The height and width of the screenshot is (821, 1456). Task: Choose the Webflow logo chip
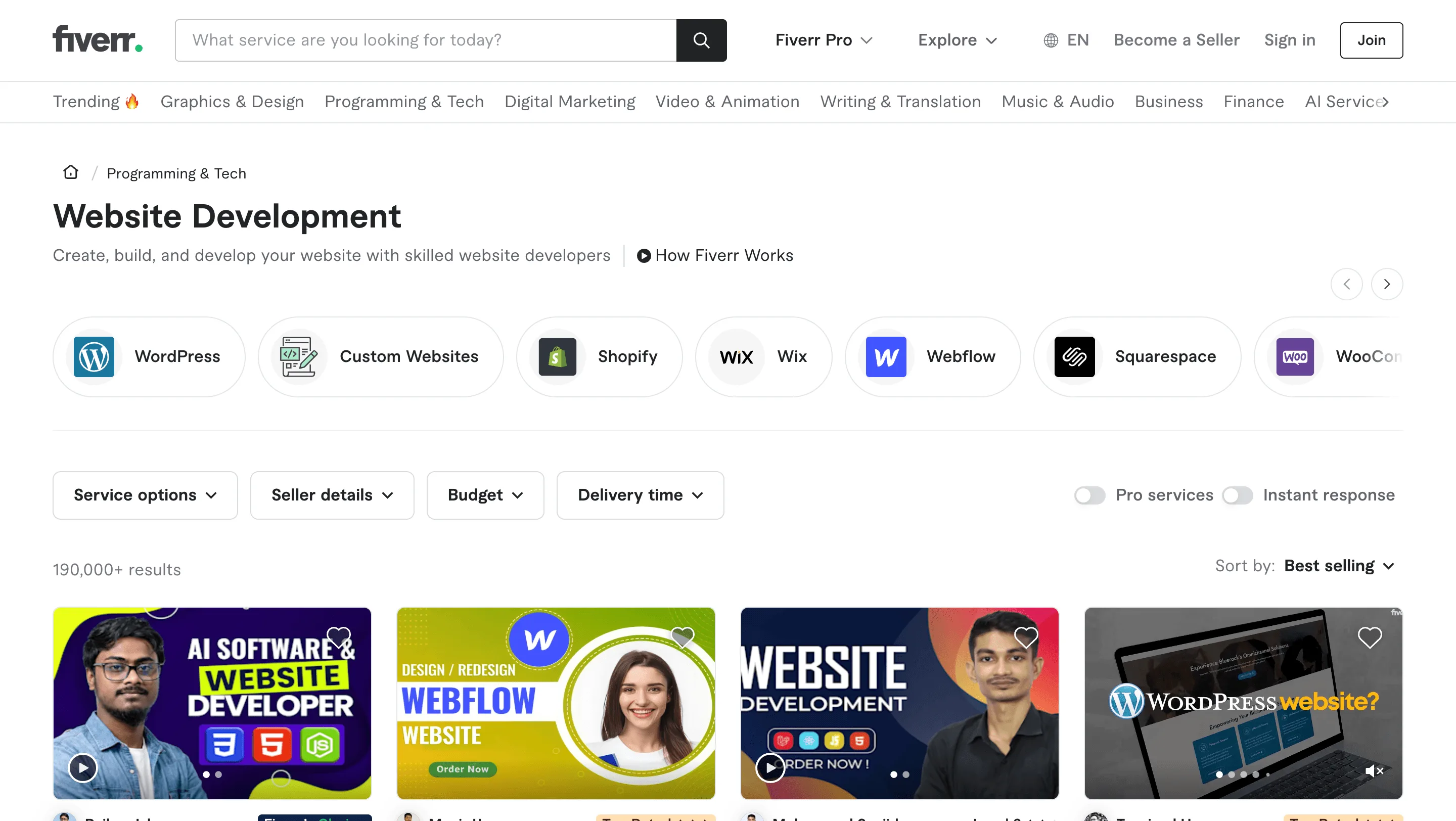[x=886, y=356]
